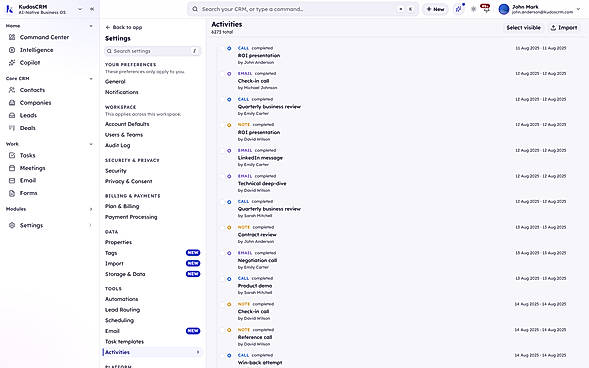Open the AI sparkle icon in top bar
The width and height of the screenshot is (589, 368).
tap(459, 9)
